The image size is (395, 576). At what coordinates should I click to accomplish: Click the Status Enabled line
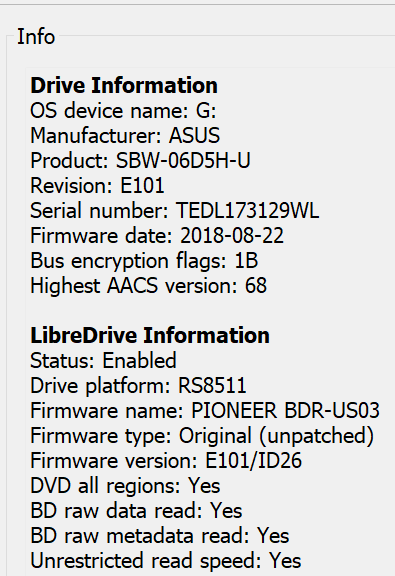click(103, 360)
